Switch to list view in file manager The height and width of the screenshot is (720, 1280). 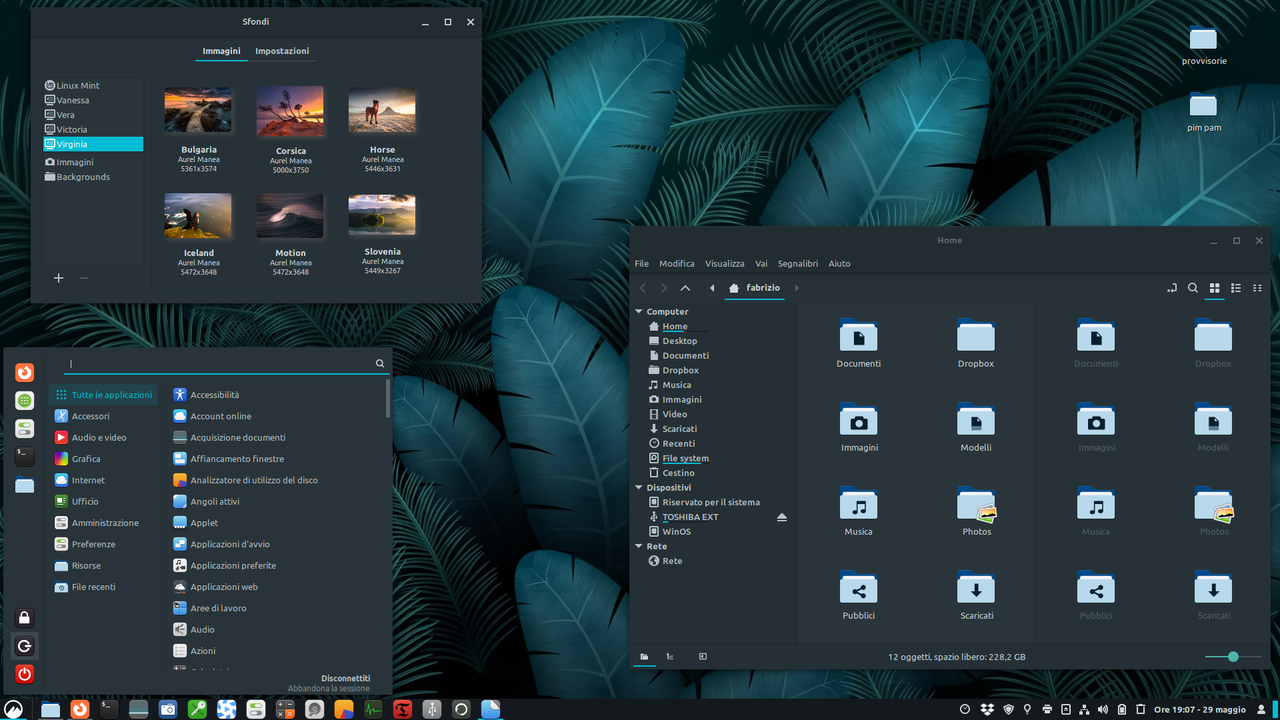pos(1236,288)
